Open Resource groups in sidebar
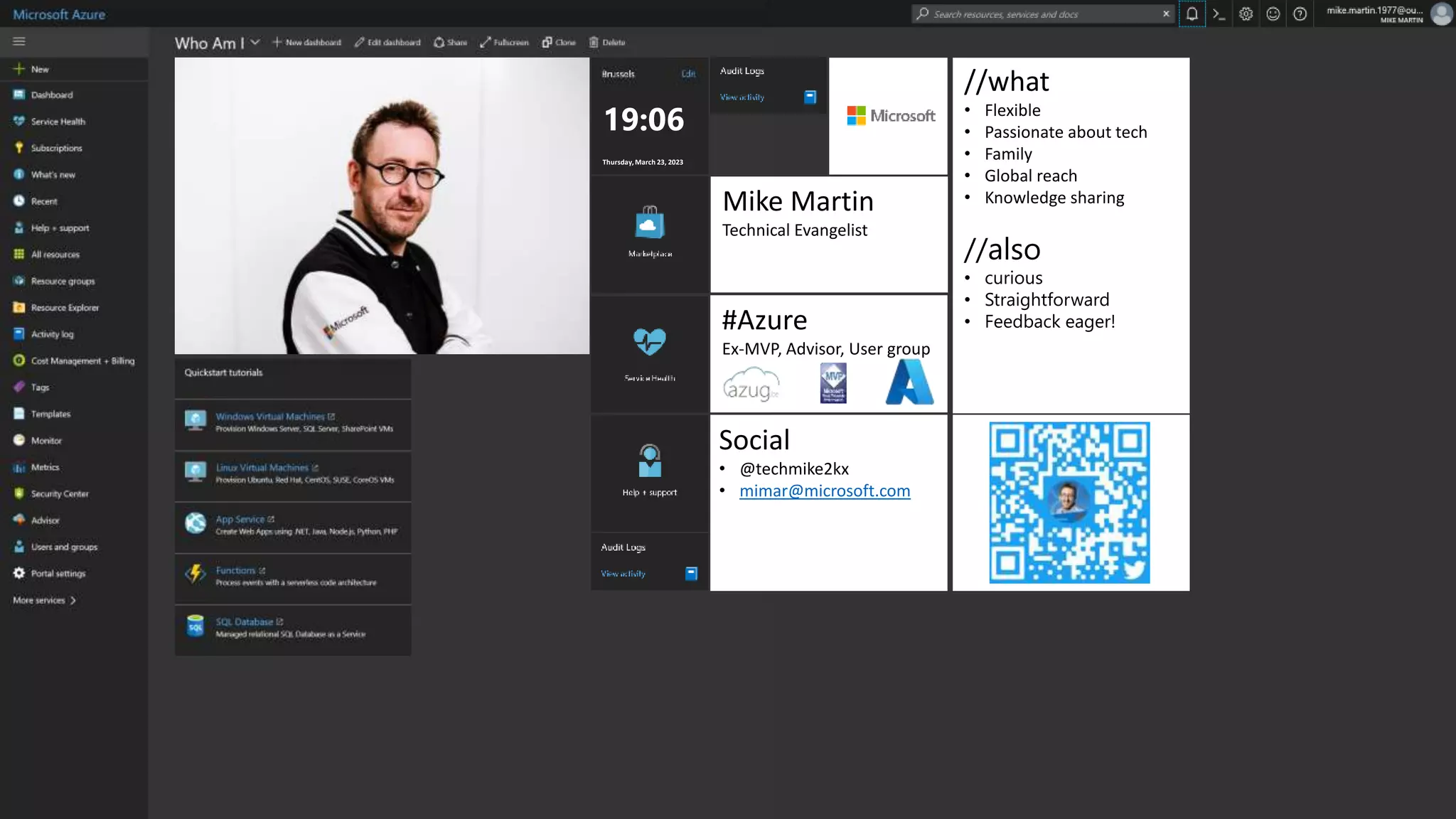Screen dimensions: 1456x819 point(63,282)
